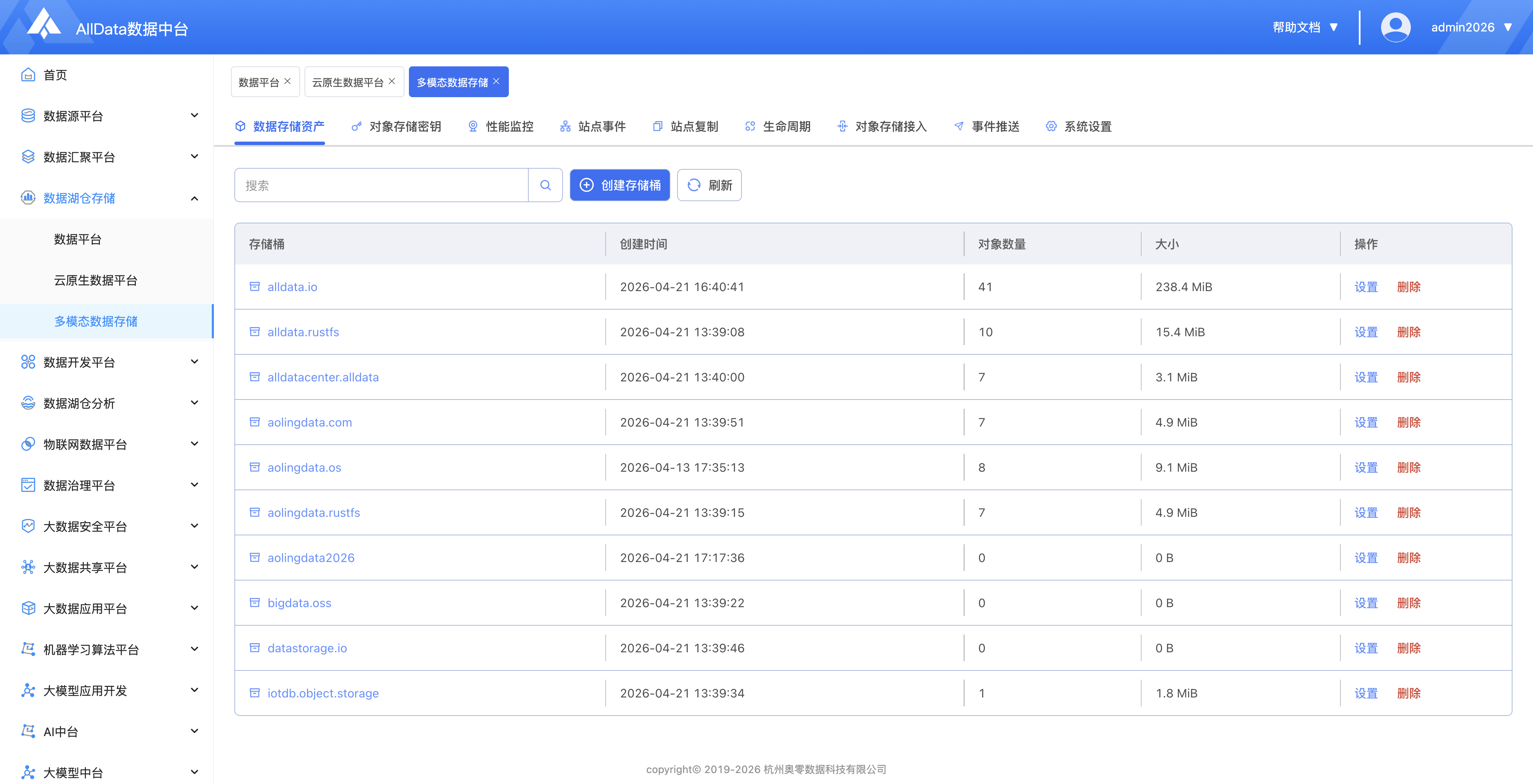Image resolution: width=1533 pixels, height=784 pixels.
Task: Click the search magnifier icon button
Action: point(545,185)
